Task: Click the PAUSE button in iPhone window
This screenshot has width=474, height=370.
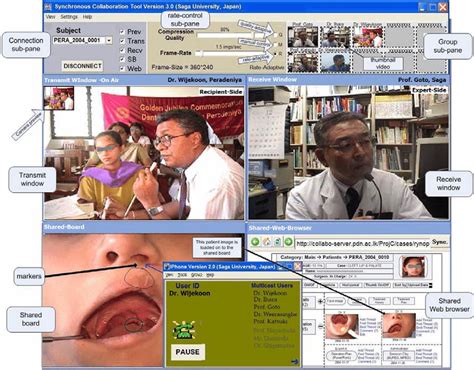Action: (188, 352)
